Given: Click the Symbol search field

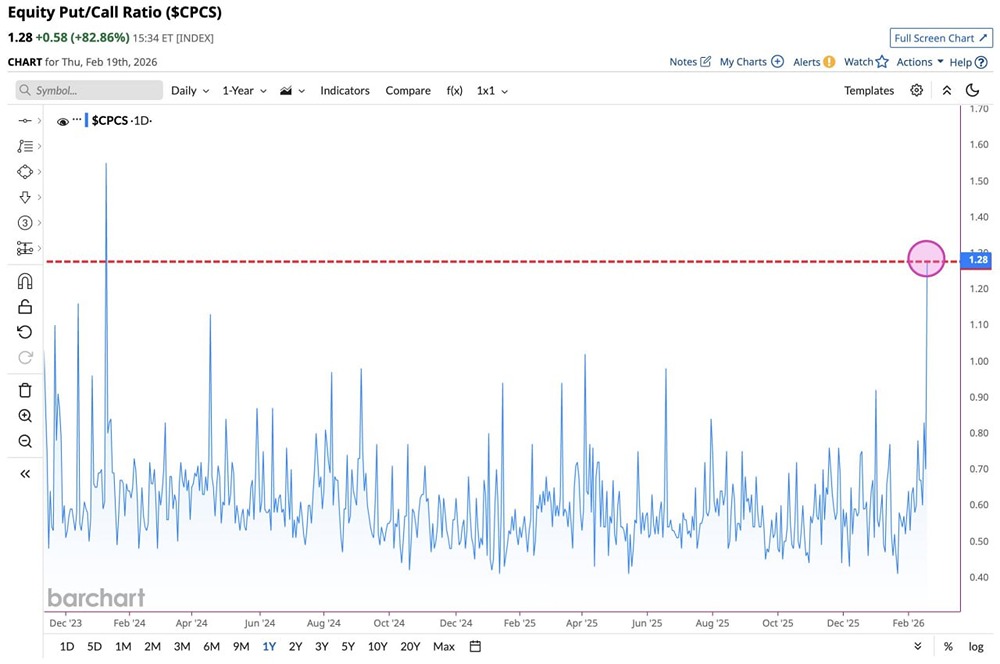Looking at the screenshot, I should tap(89, 90).
